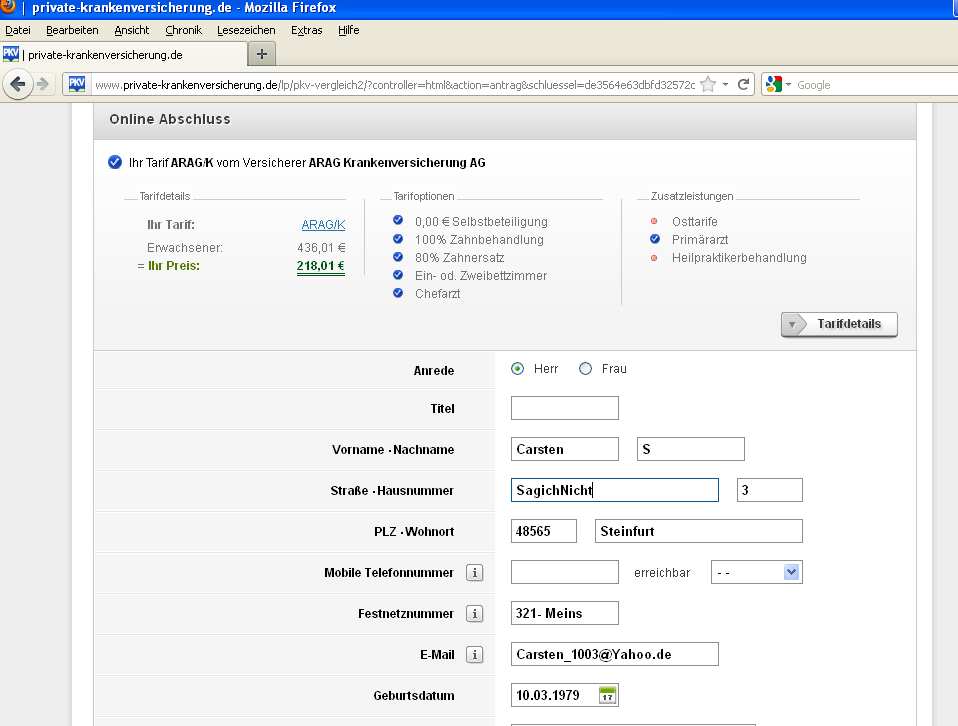Reload the page with the refresh icon
958x726 pixels.
pos(743,84)
